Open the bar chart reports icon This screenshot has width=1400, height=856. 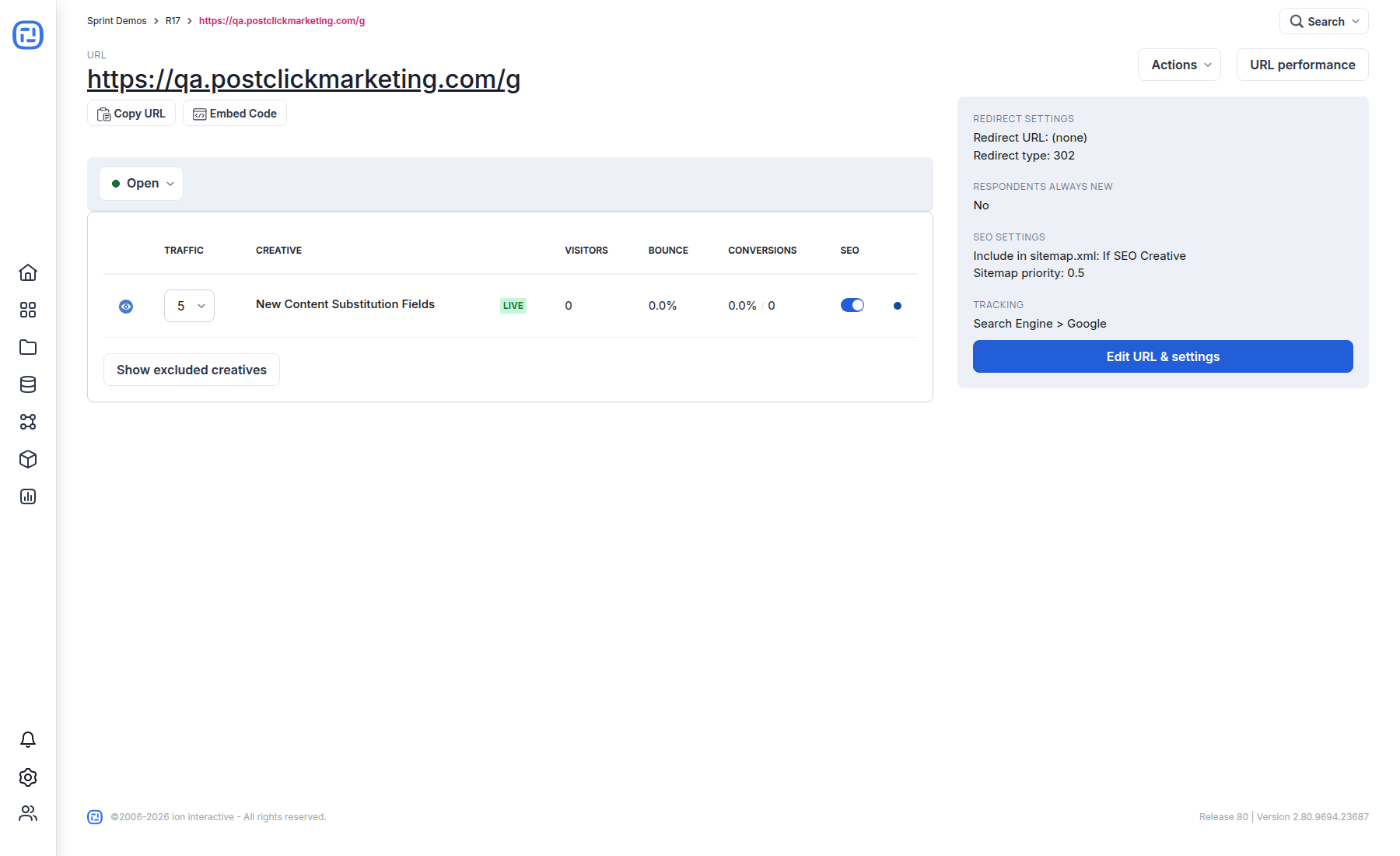28,496
